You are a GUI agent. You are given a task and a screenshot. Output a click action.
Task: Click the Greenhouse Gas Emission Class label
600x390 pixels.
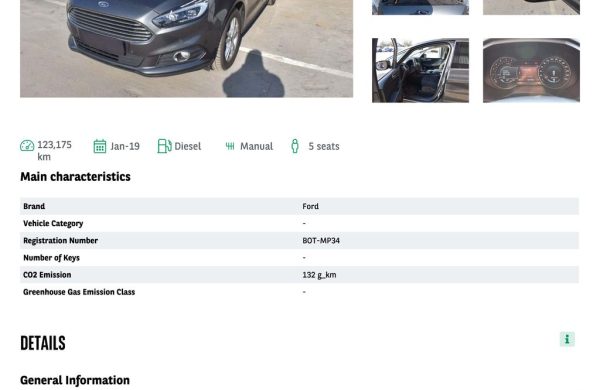click(x=79, y=292)
